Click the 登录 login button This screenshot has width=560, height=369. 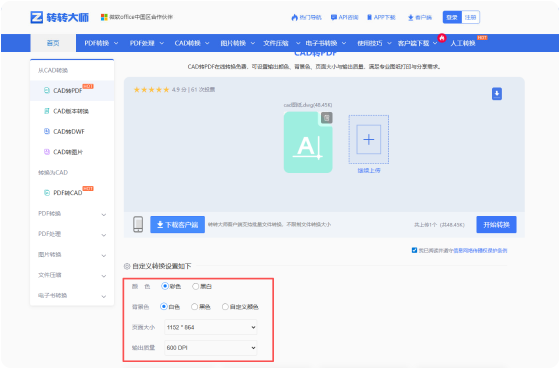(452, 17)
